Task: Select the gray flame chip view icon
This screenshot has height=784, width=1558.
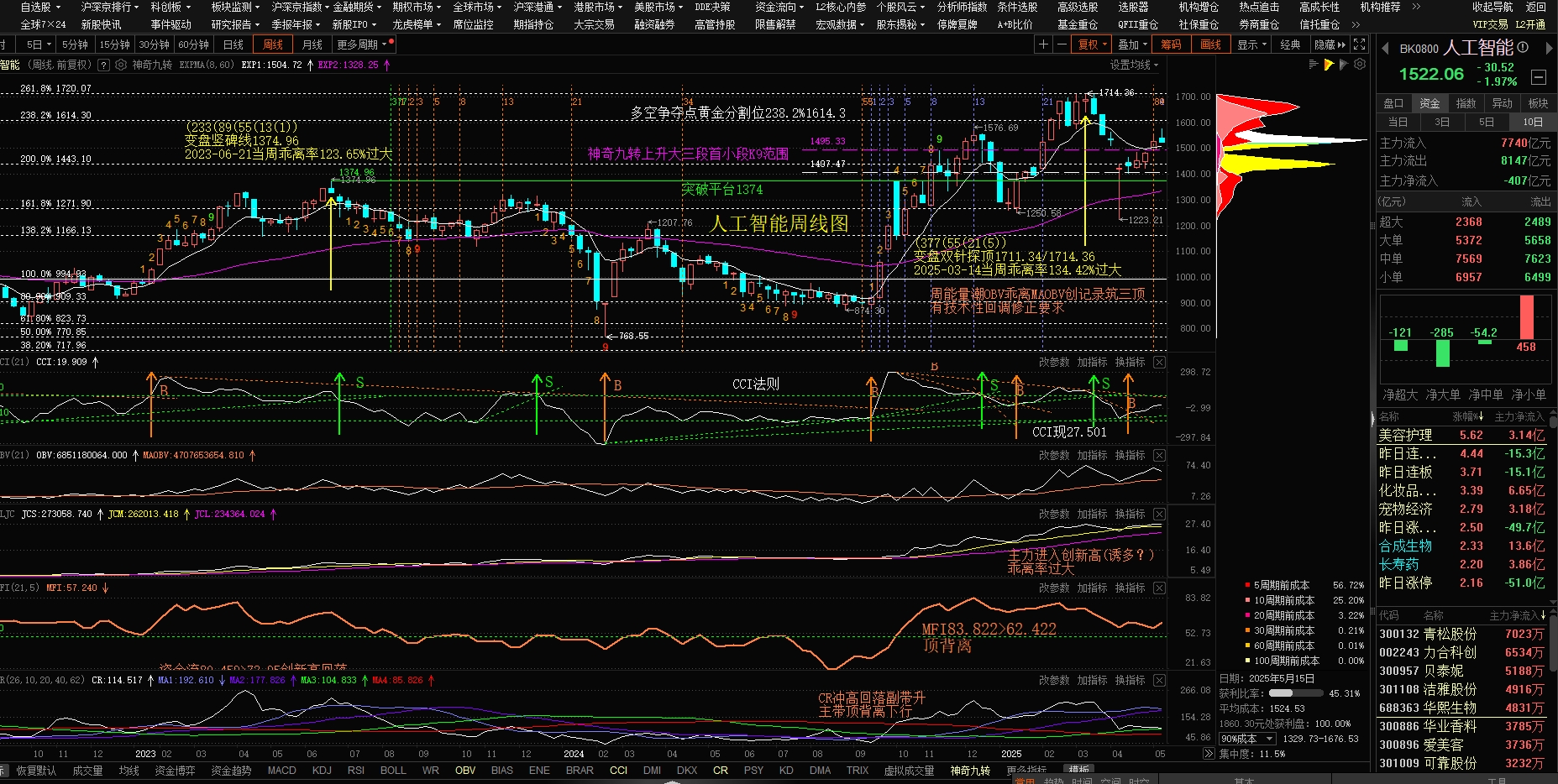Action: point(1344,64)
